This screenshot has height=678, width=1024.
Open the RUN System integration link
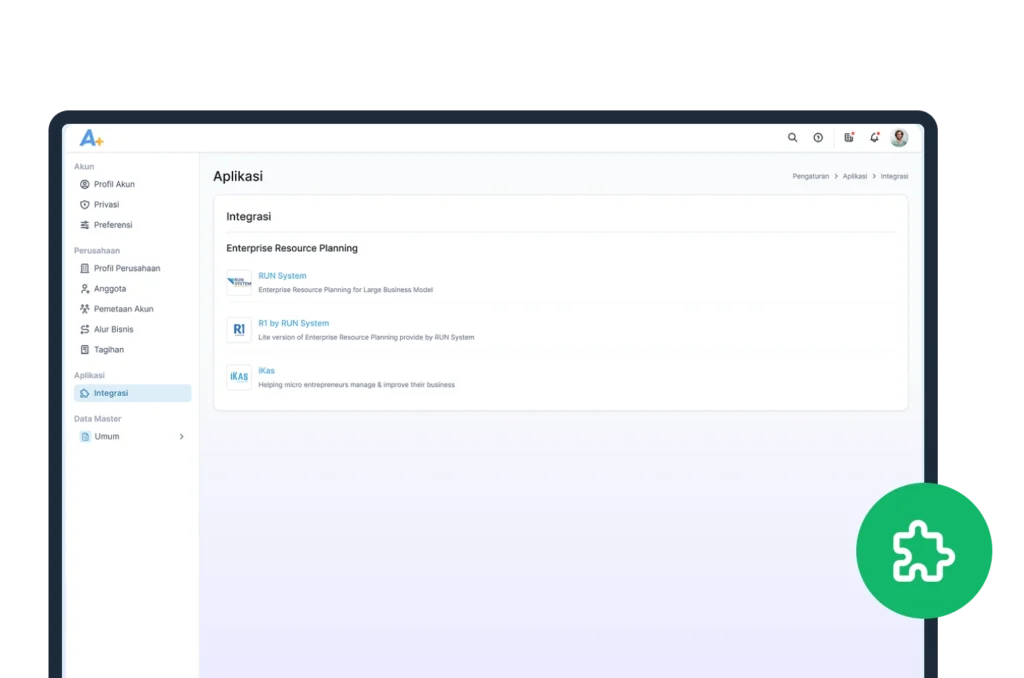tap(282, 276)
